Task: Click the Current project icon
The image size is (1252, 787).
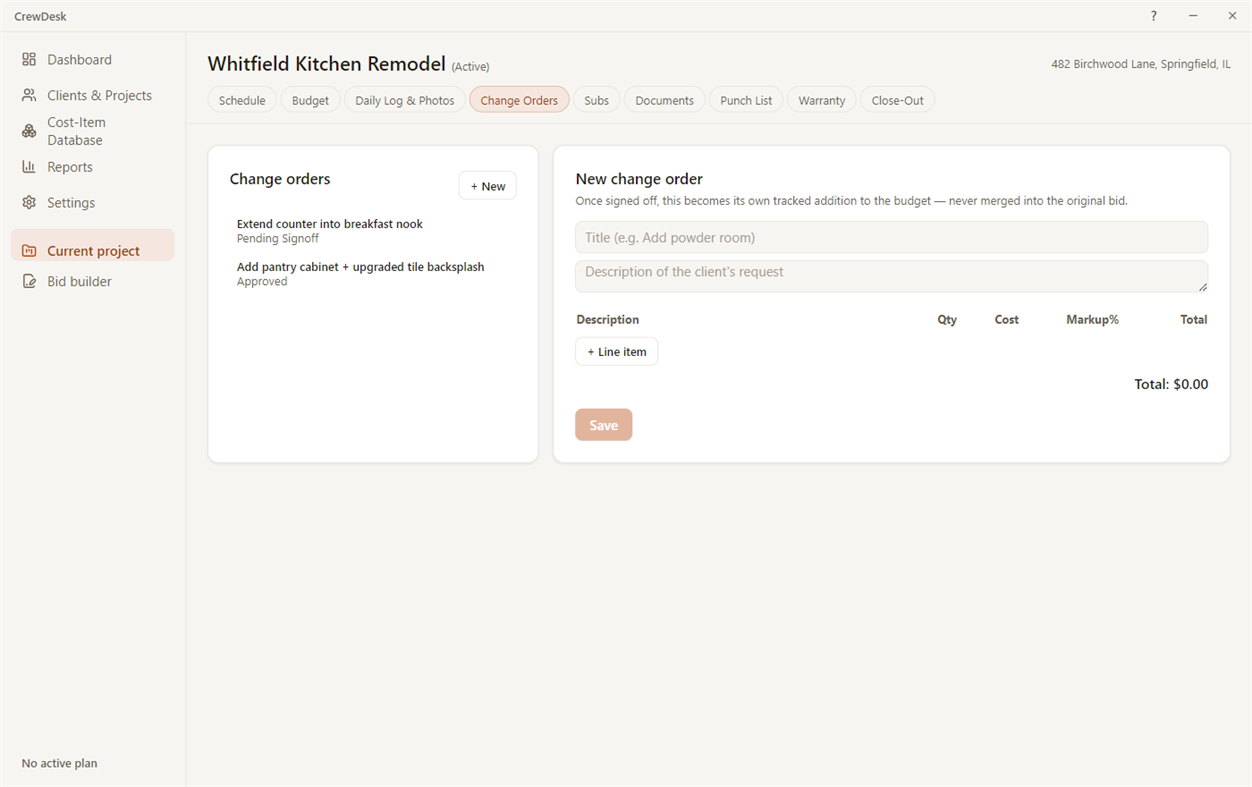Action: 29,251
